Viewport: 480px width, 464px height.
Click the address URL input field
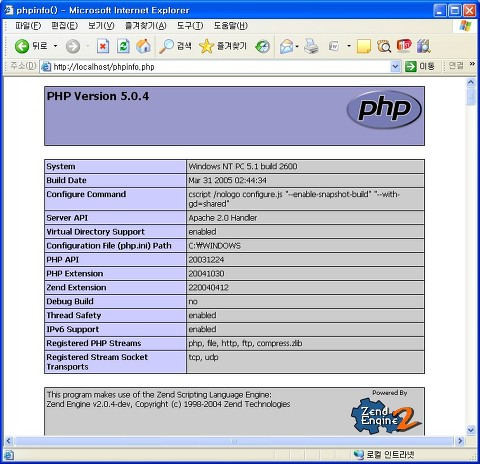point(221,67)
